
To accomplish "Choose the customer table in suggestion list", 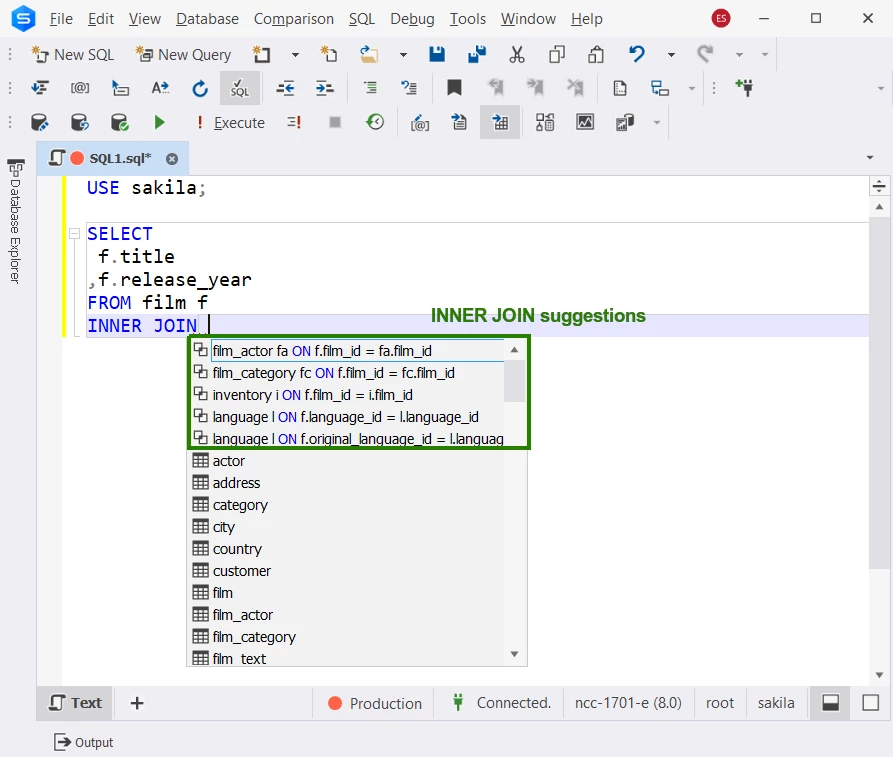I will (x=346, y=571).
